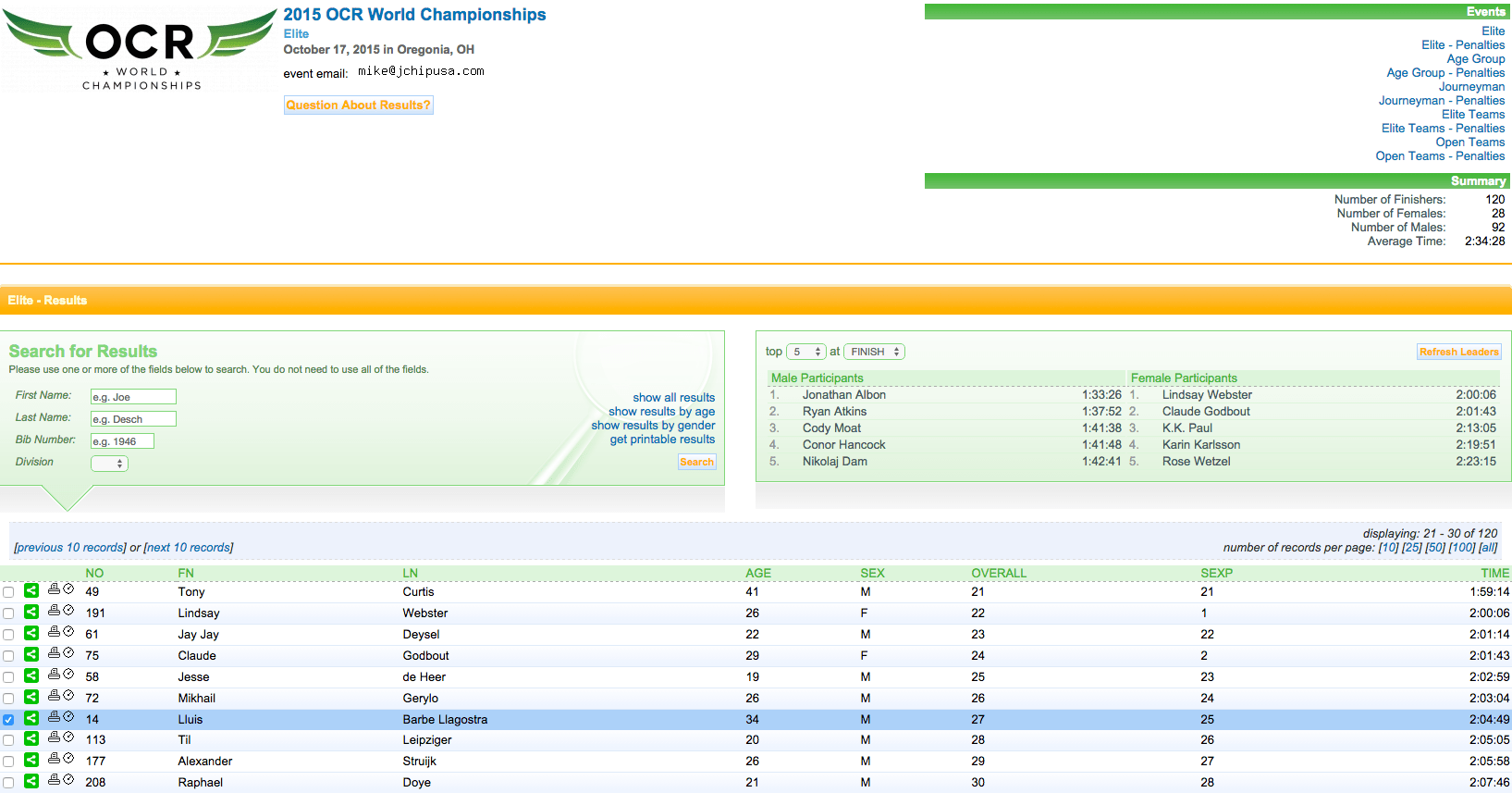Screen dimensions: 1512x793
Task: Click the stopwatch icon for Jay Jay Deysel
Action: (x=68, y=631)
